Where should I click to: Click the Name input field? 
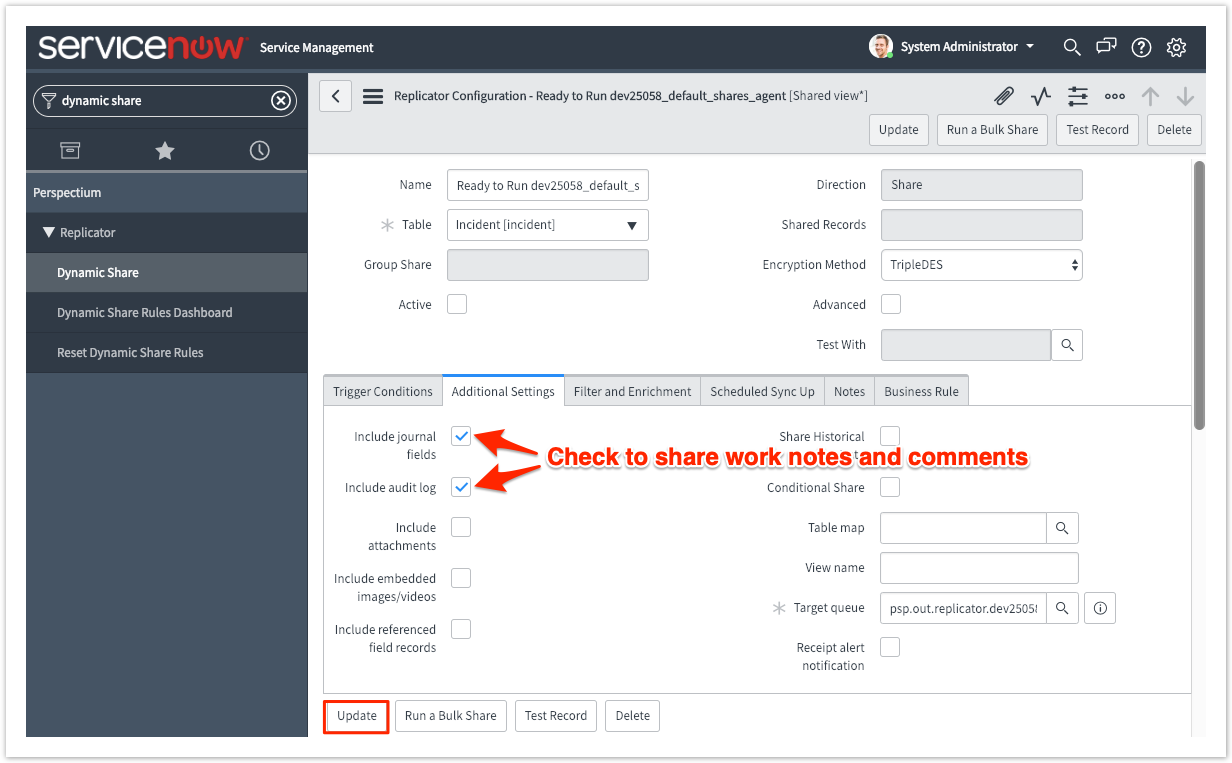click(548, 185)
